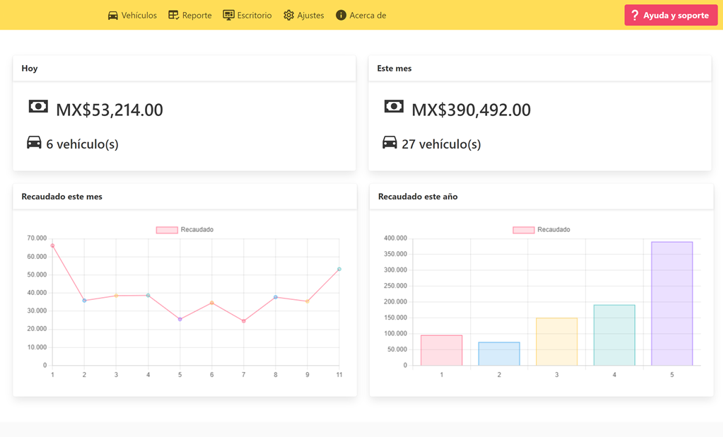723x437 pixels.
Task: Click the Reporte icon in navbar
Action: (x=173, y=16)
